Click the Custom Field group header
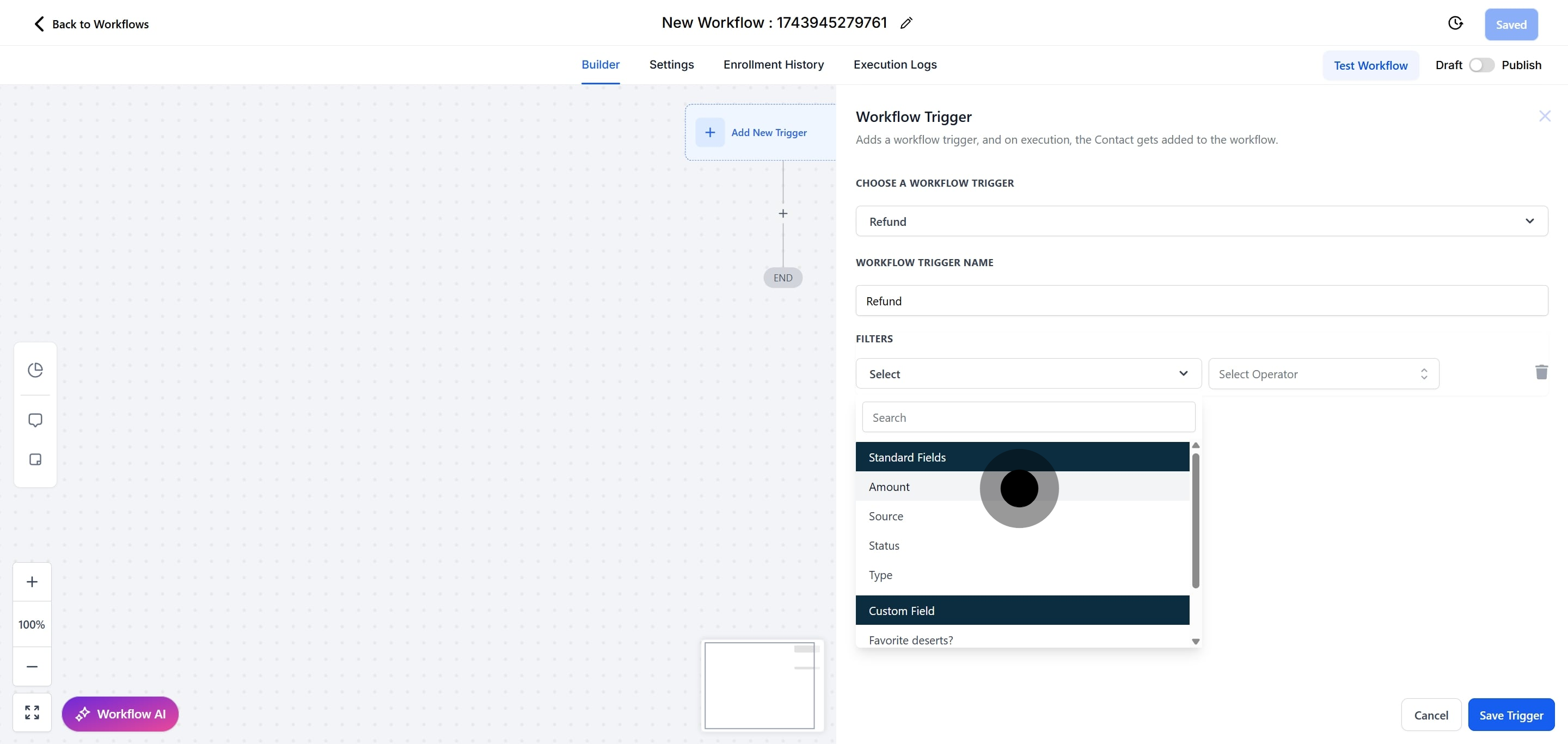 pos(1022,610)
